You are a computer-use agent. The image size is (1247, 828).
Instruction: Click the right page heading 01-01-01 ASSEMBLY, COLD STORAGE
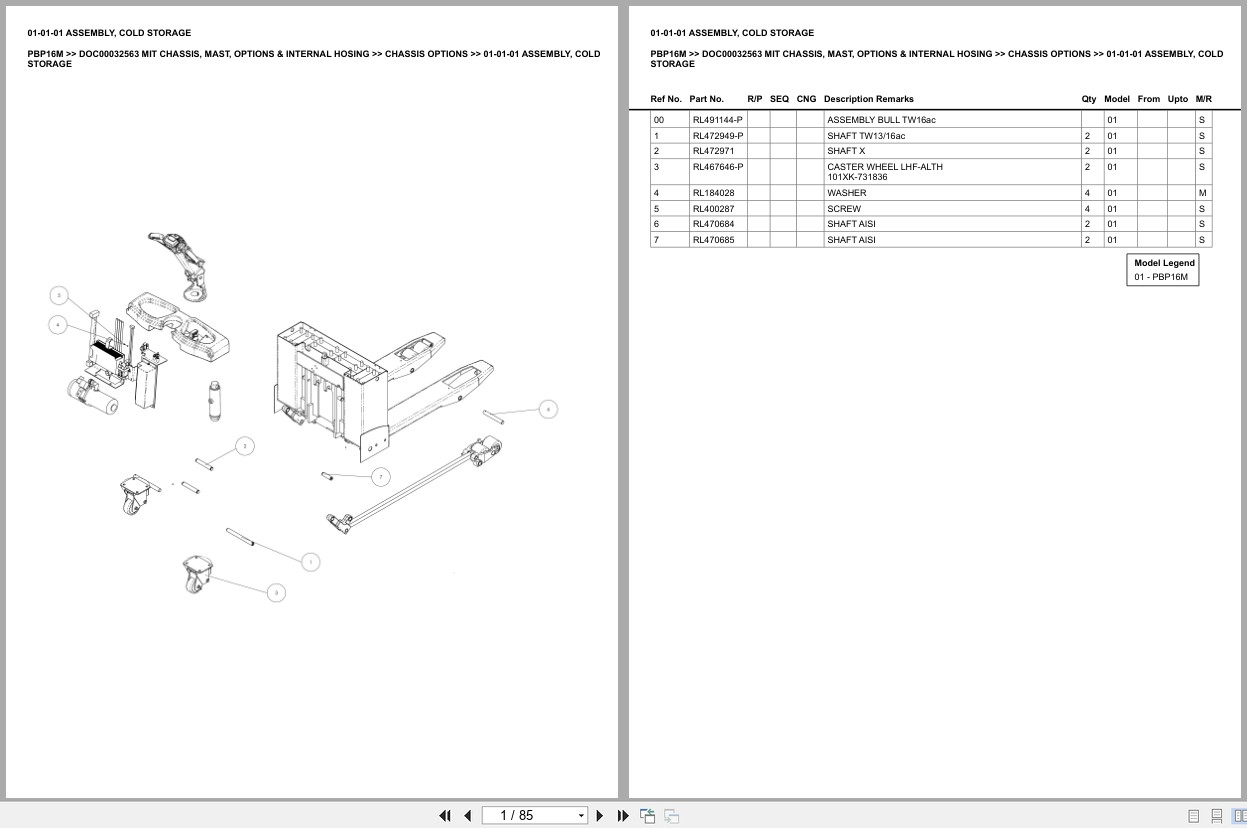coord(732,33)
